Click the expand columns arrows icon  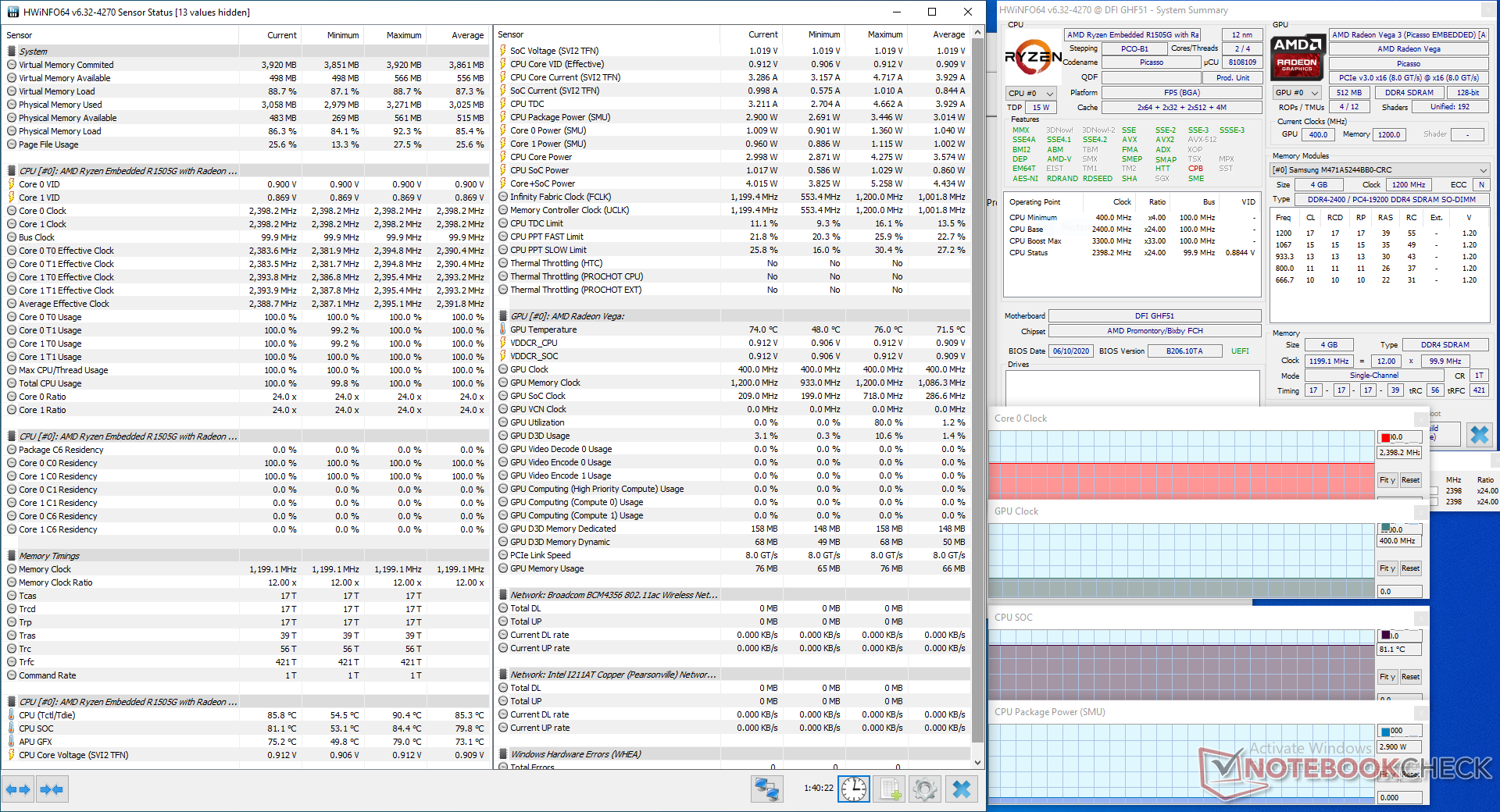(18, 790)
